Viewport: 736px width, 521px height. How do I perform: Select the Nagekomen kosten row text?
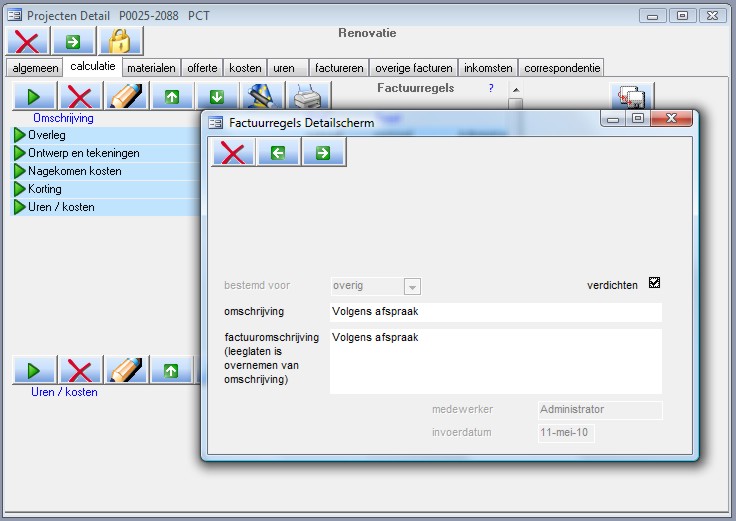[x=75, y=171]
